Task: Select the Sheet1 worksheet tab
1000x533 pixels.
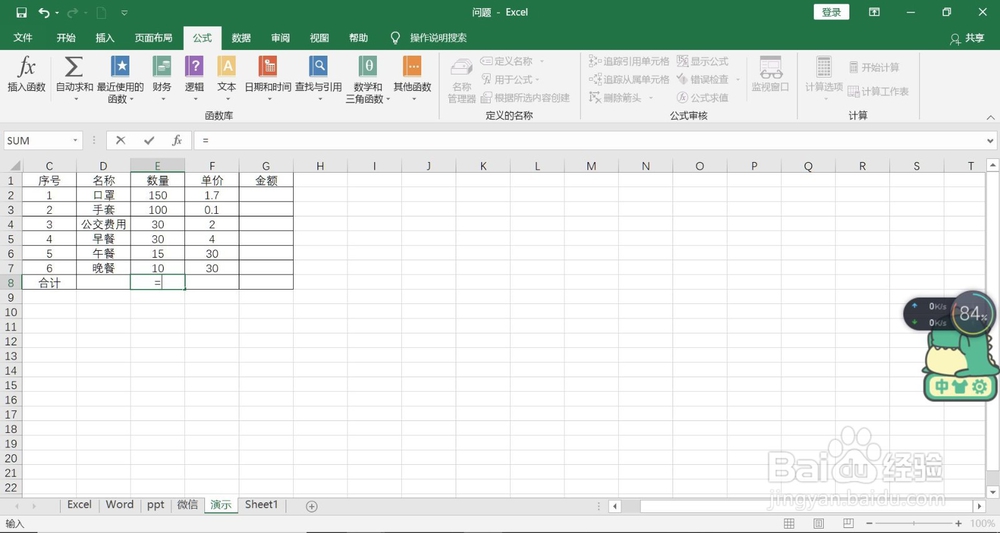Action: click(261, 504)
